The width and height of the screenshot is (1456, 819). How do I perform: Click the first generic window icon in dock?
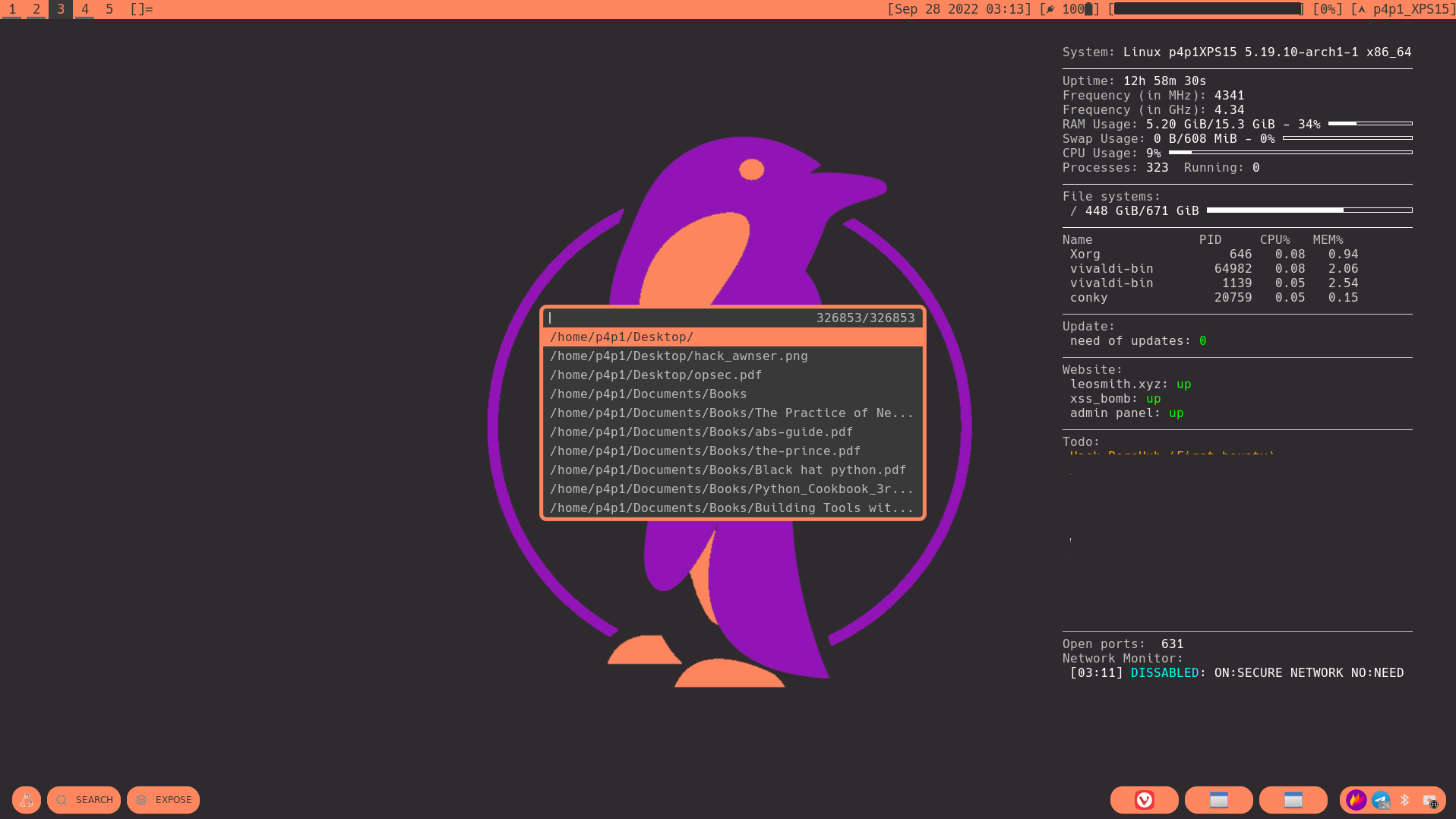[x=1218, y=800]
